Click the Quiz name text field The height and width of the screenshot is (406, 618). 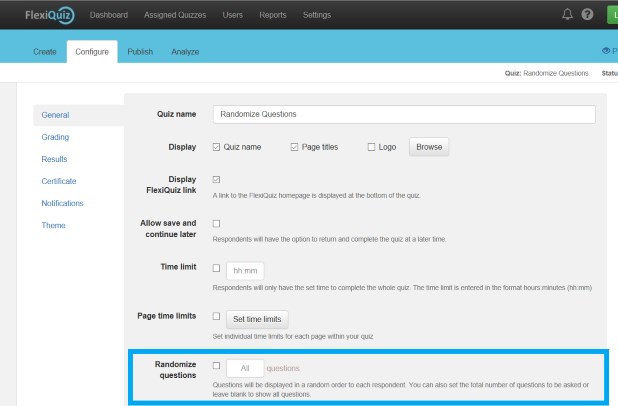[404, 114]
